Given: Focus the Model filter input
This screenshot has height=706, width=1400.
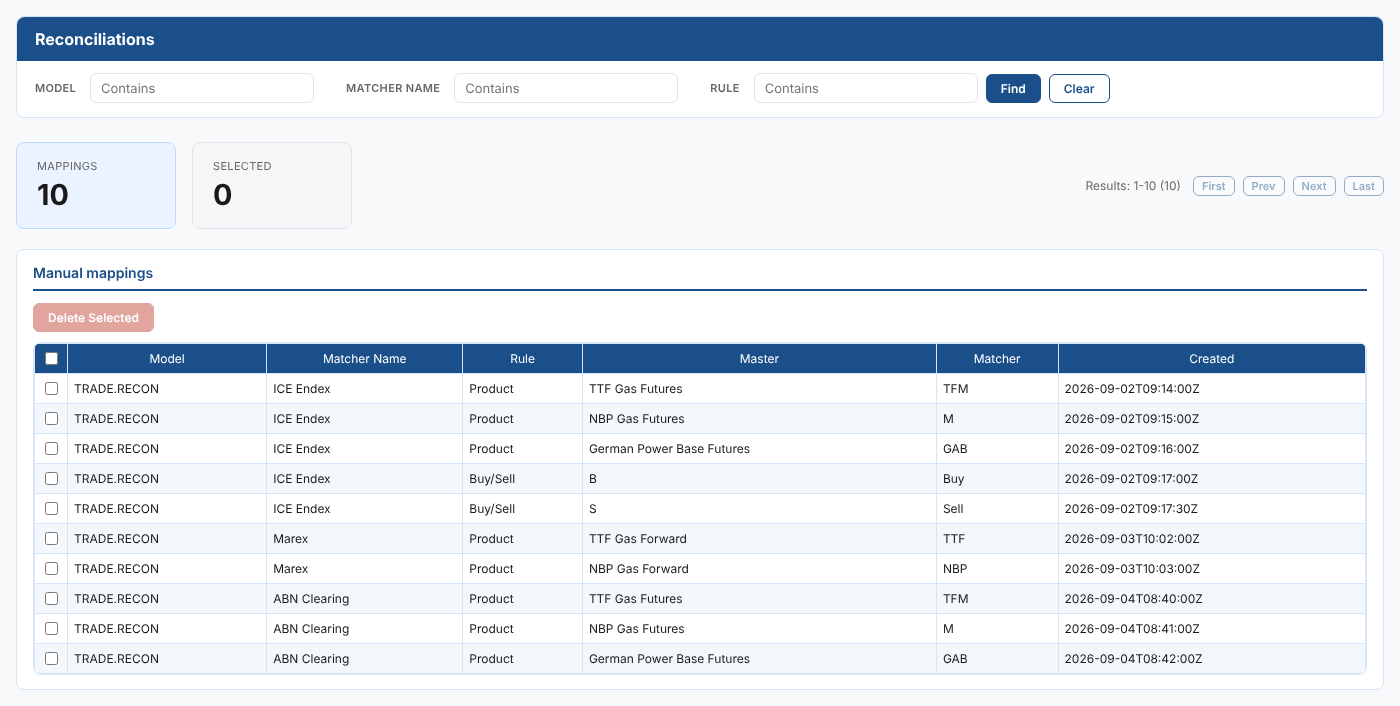Looking at the screenshot, I should 202,88.
